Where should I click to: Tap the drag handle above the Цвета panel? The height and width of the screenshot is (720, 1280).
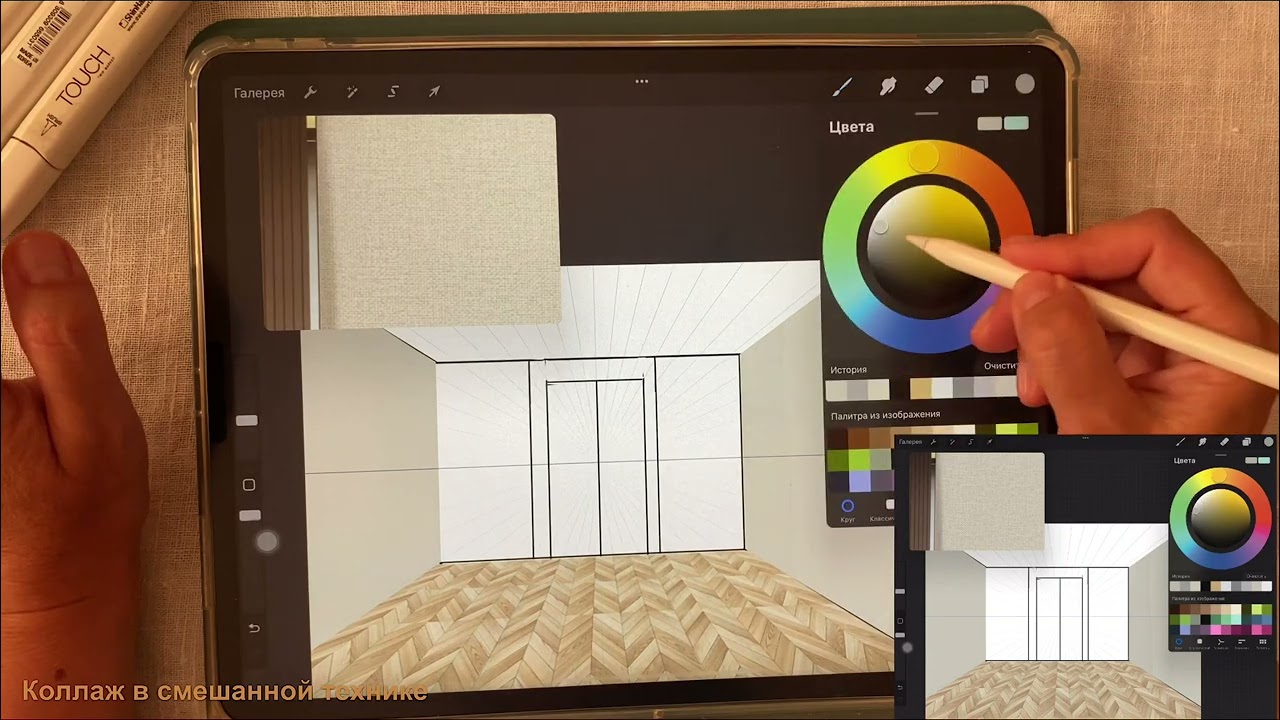click(x=927, y=113)
